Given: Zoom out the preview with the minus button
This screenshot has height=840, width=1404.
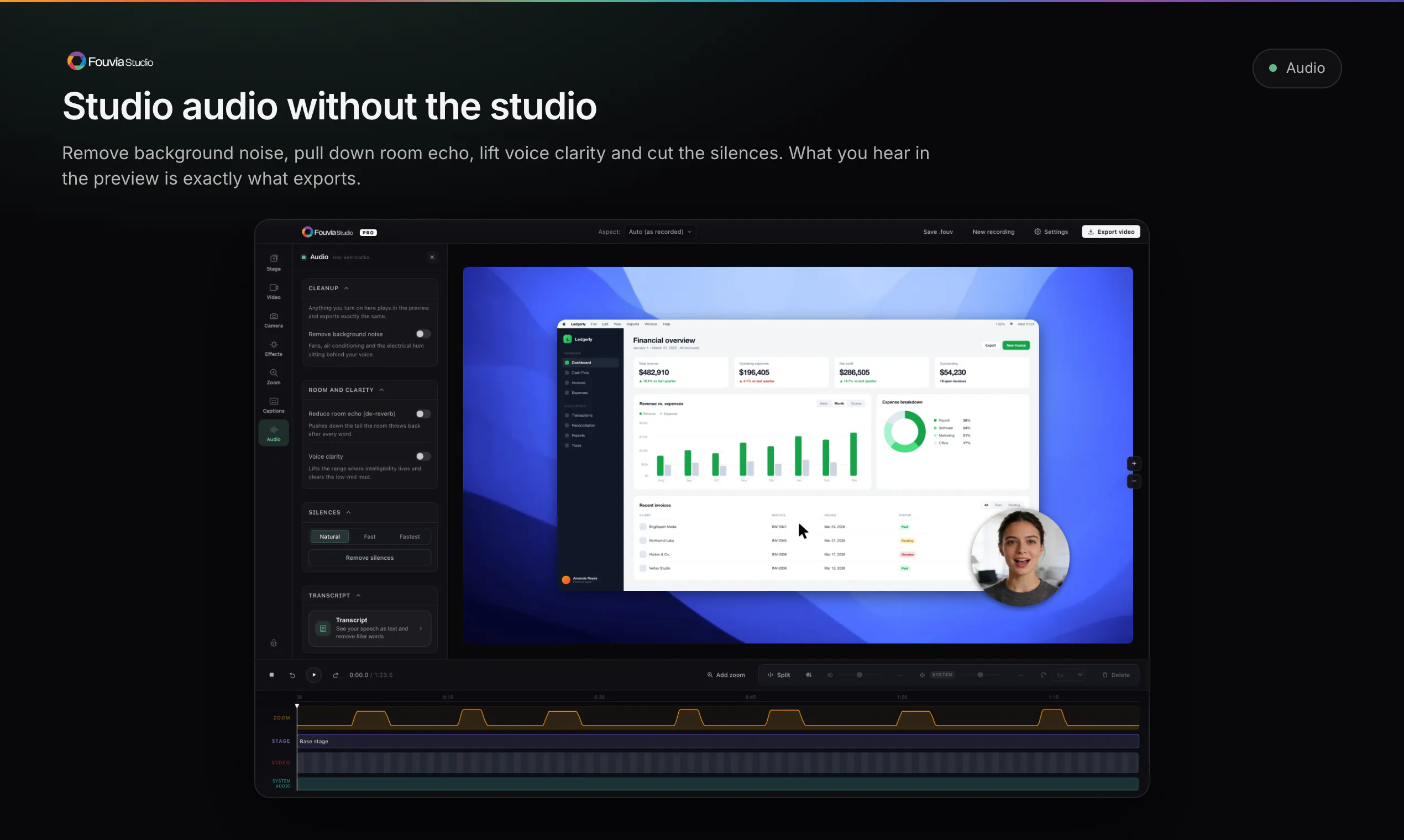Looking at the screenshot, I should (x=1134, y=481).
